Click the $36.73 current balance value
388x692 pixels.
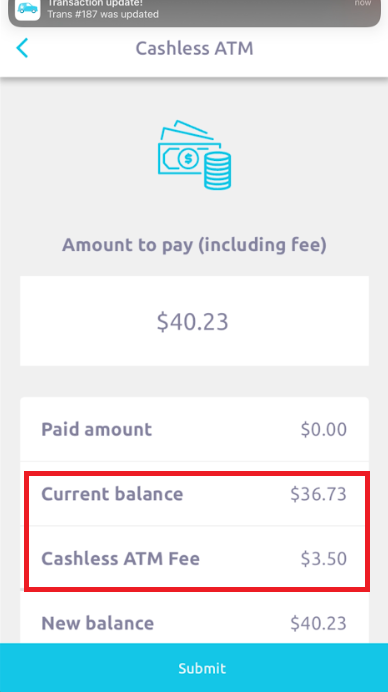pos(318,494)
